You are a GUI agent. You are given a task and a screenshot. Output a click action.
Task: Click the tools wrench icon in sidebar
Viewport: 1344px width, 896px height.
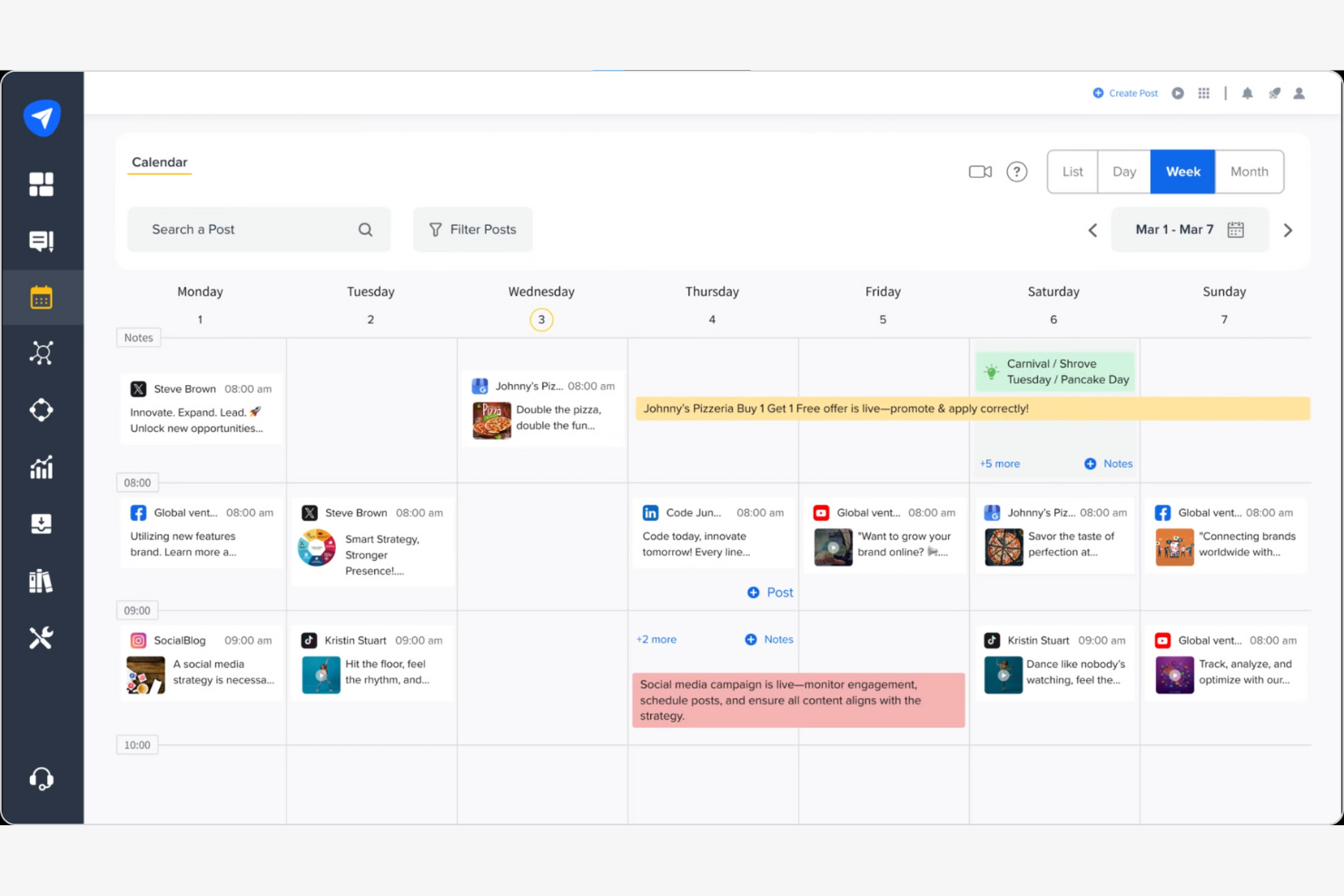(42, 637)
